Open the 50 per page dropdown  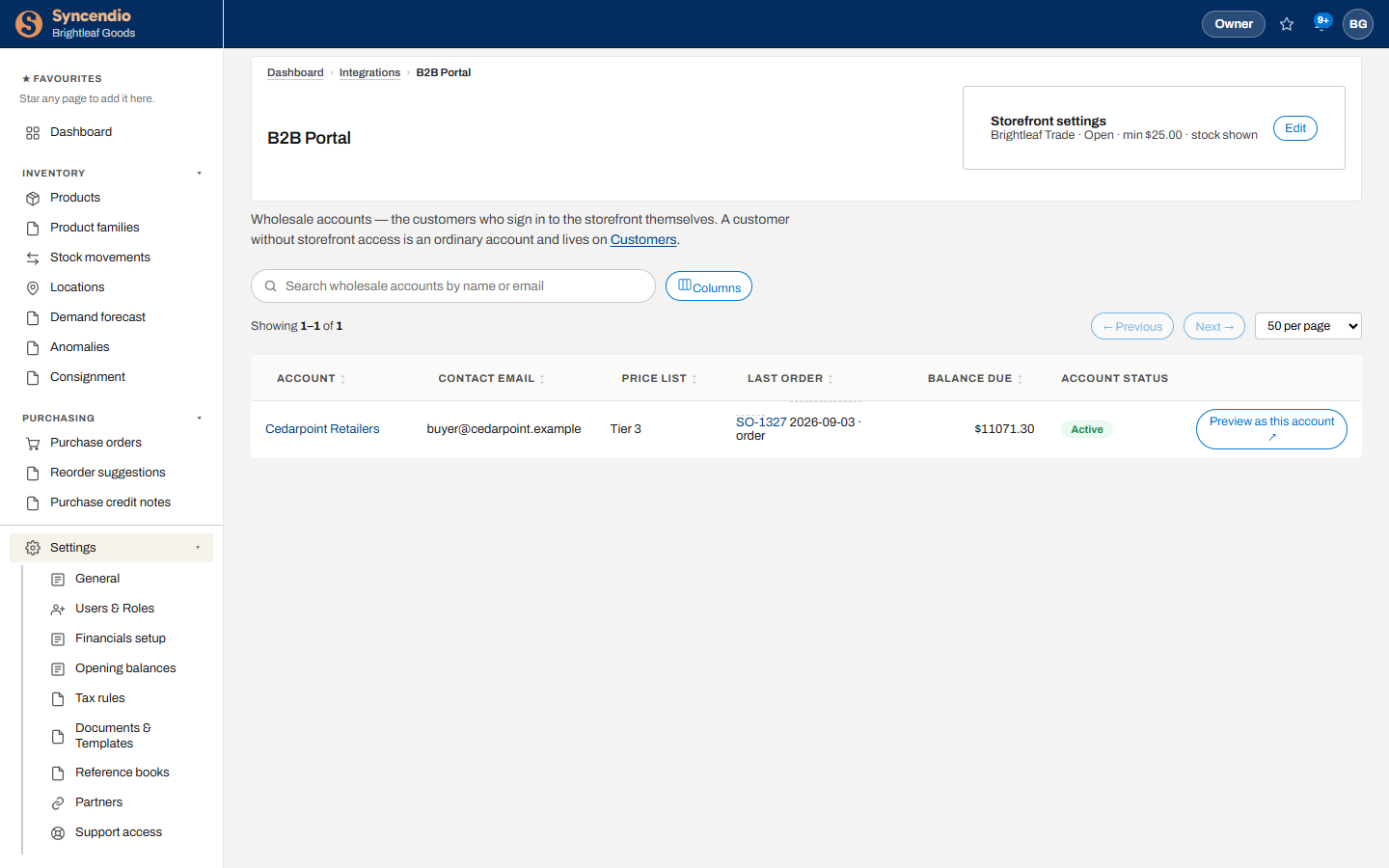pyautogui.click(x=1308, y=326)
